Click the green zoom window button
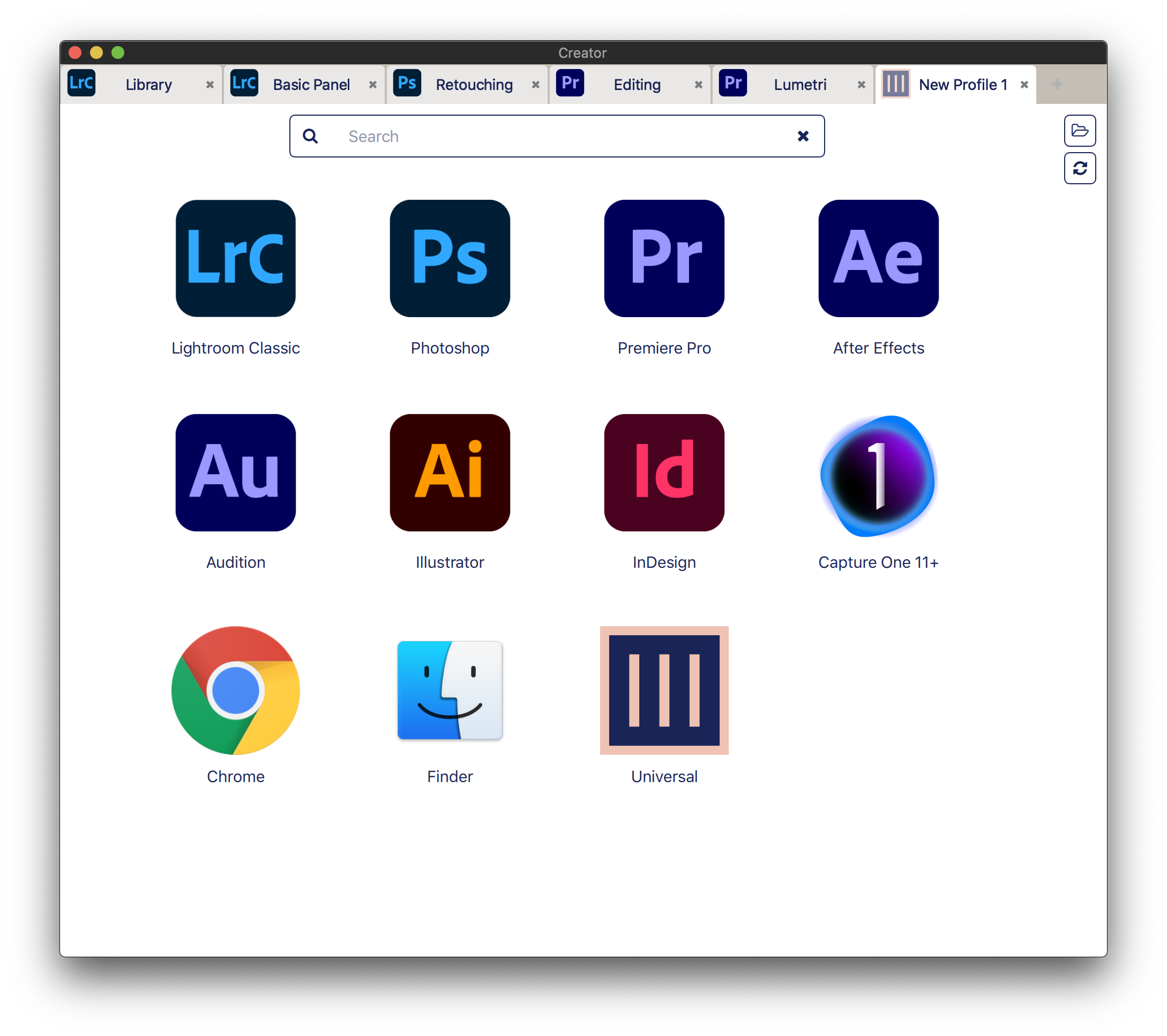 pos(118,52)
